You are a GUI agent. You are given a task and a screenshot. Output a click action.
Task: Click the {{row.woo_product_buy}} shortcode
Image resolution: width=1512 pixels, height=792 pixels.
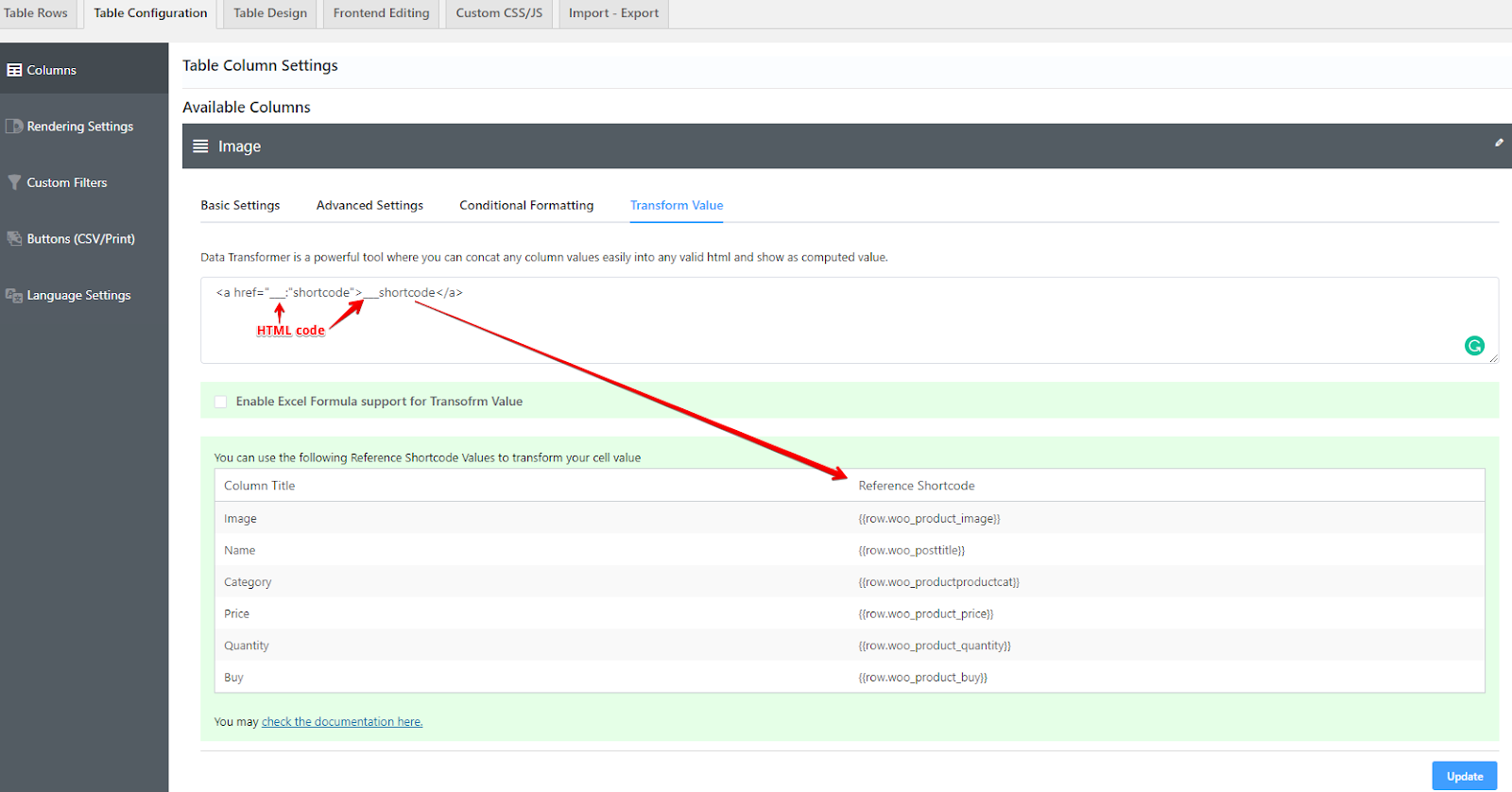pyautogui.click(x=923, y=678)
